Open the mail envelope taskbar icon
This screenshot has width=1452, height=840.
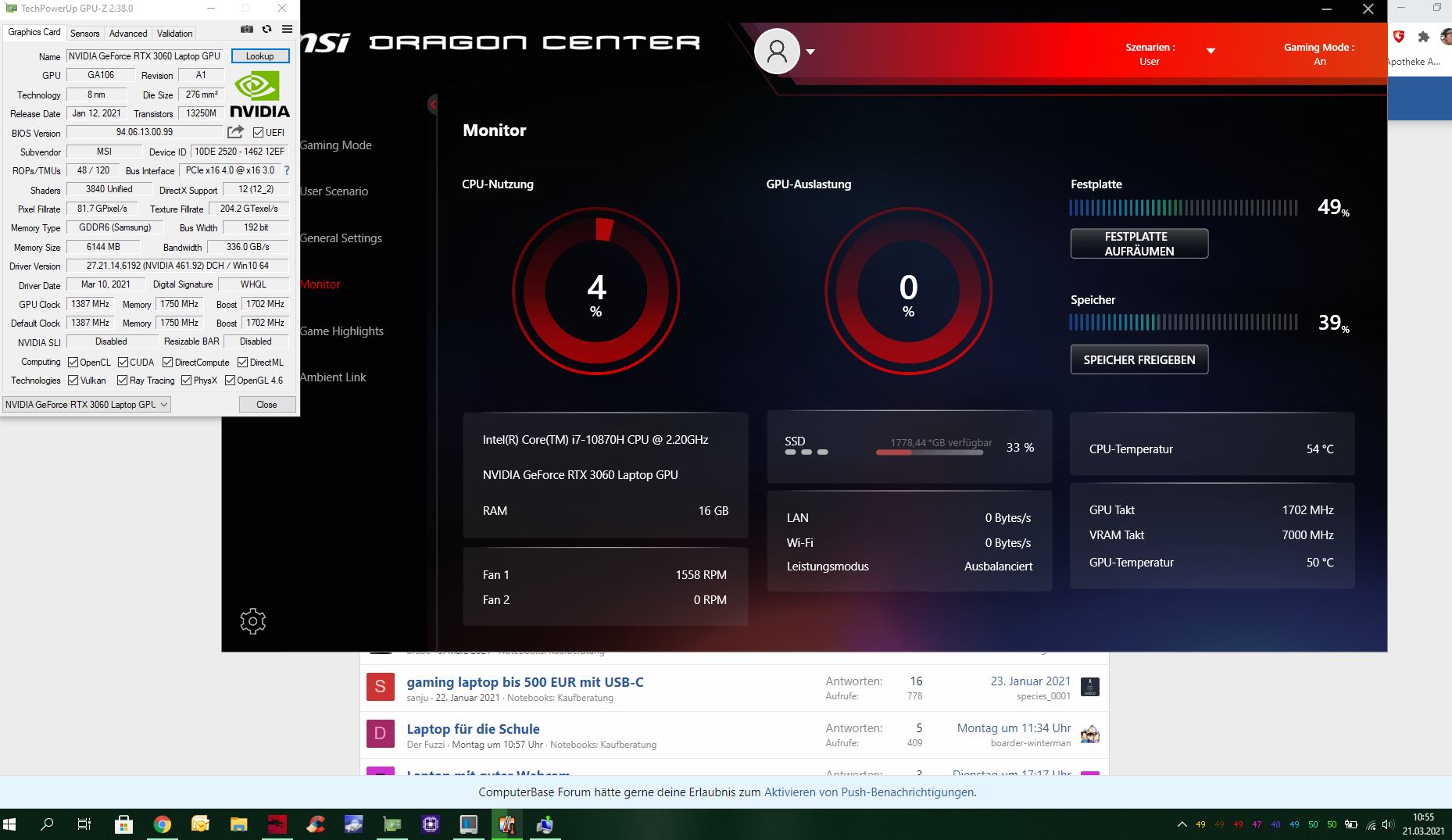[x=200, y=824]
